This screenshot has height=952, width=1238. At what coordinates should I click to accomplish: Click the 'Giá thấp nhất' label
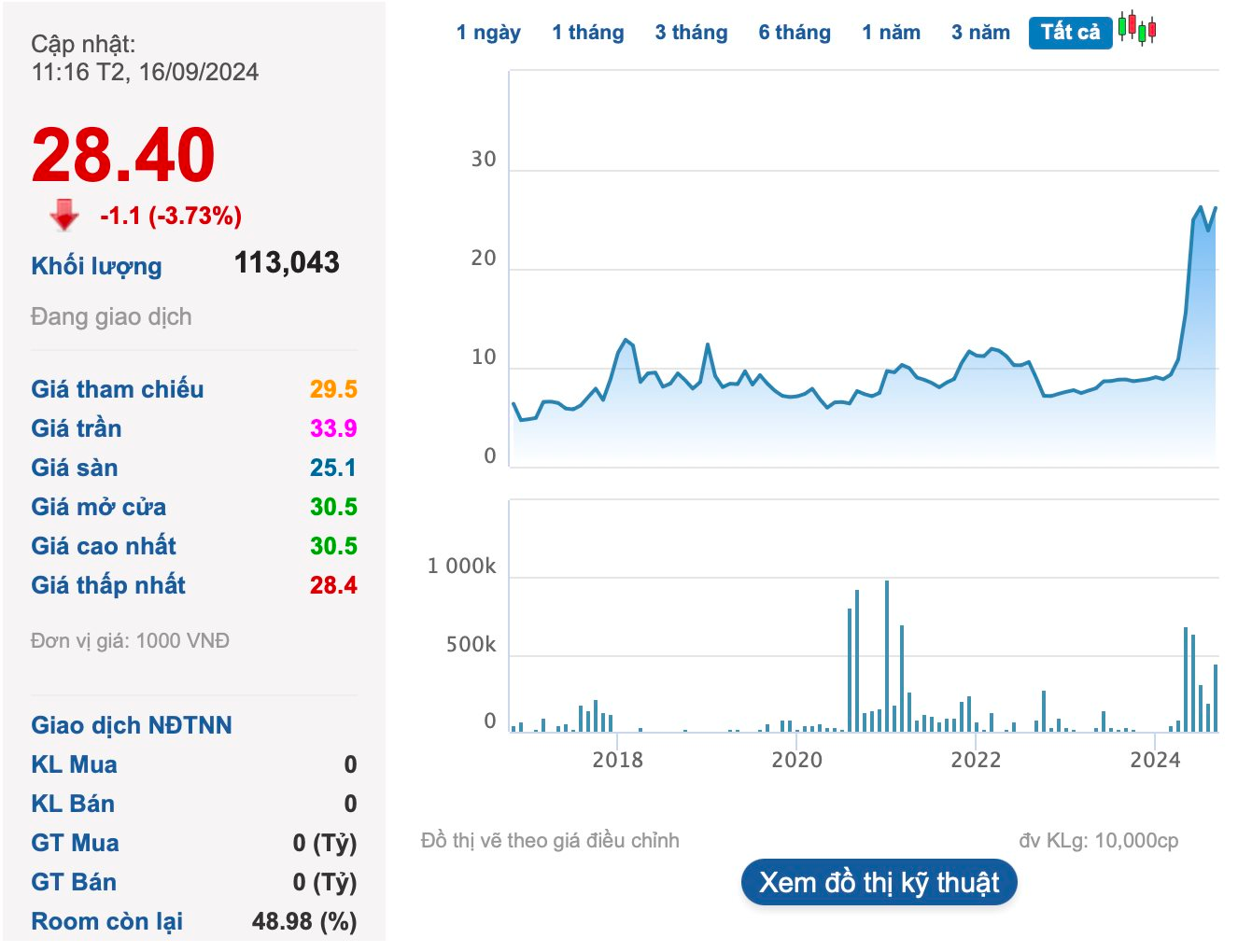pos(108,585)
